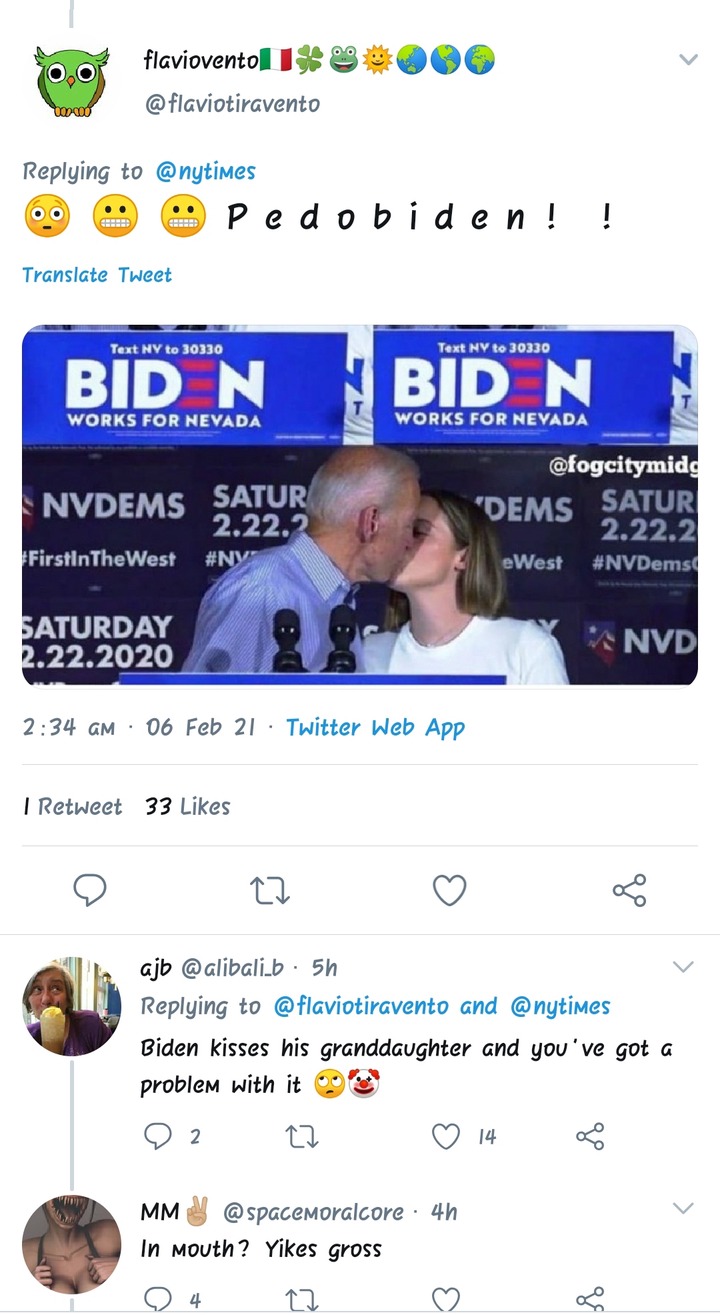Screen dimensions: 720x1315
Task: Open ajb's profile picture
Action: 71,1006
